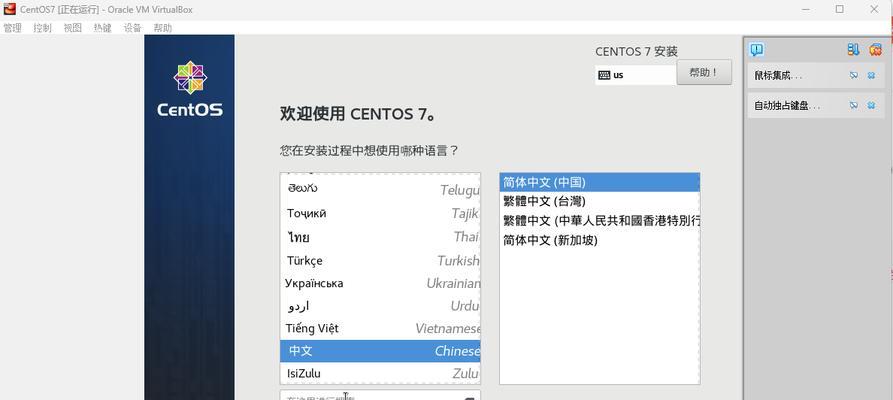Dismiss the 鼠标集成 notification
Screen dimensions: 893x400
point(871,75)
